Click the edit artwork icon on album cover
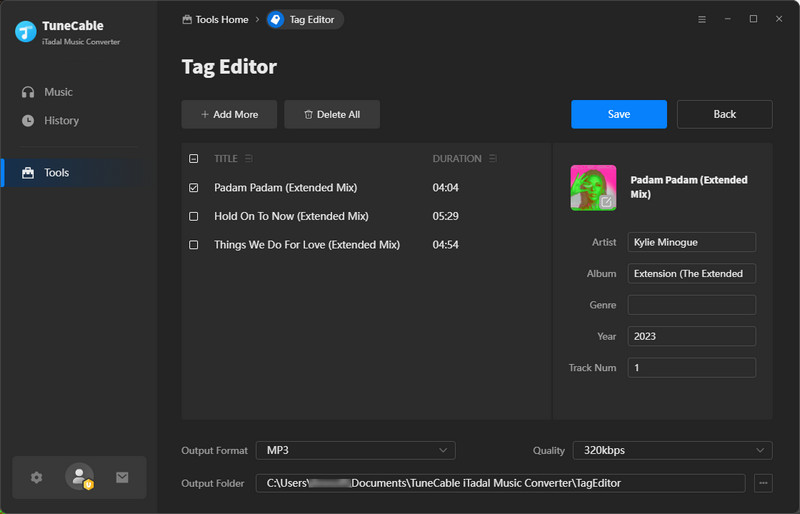Viewport: 800px width, 514px height. (x=606, y=202)
